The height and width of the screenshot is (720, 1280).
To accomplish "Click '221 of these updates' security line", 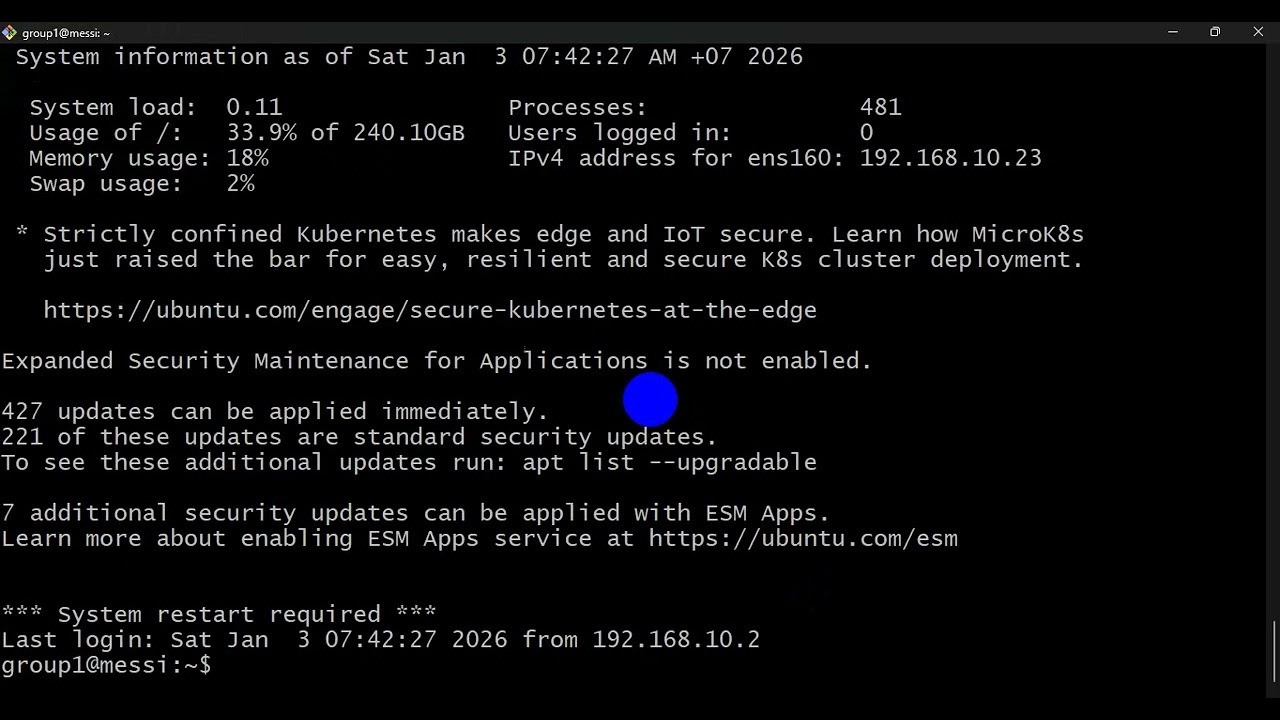I will [x=360, y=437].
